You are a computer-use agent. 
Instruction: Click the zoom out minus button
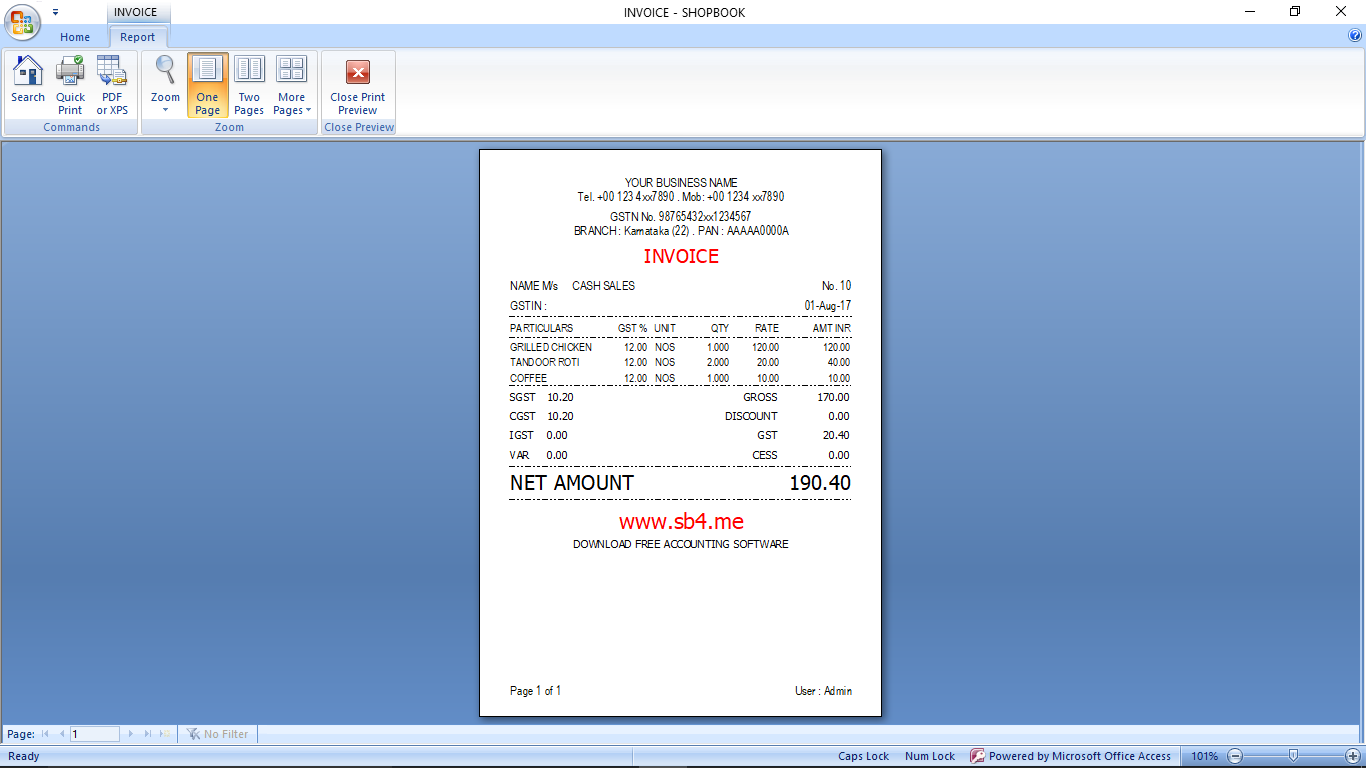[x=1235, y=756]
